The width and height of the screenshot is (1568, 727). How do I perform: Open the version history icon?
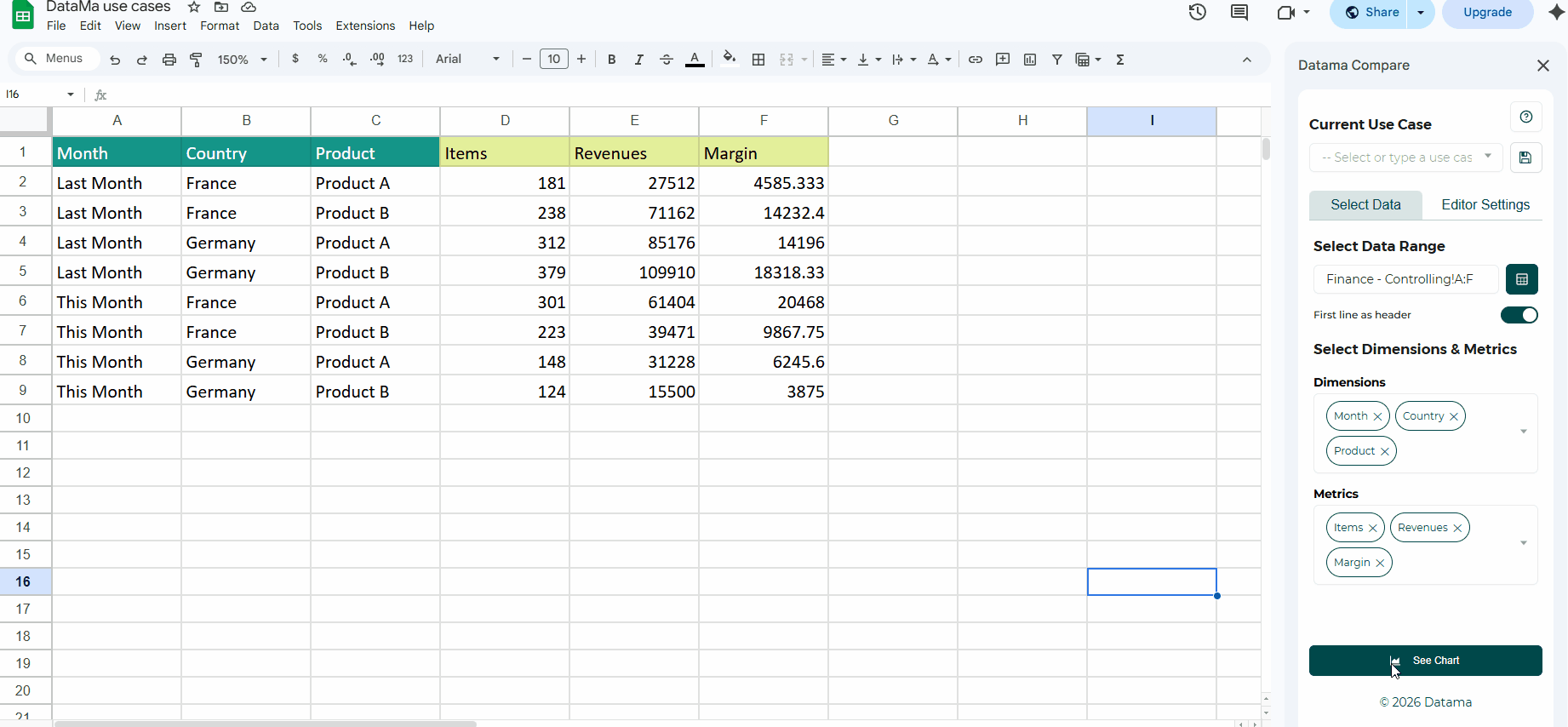(1197, 13)
